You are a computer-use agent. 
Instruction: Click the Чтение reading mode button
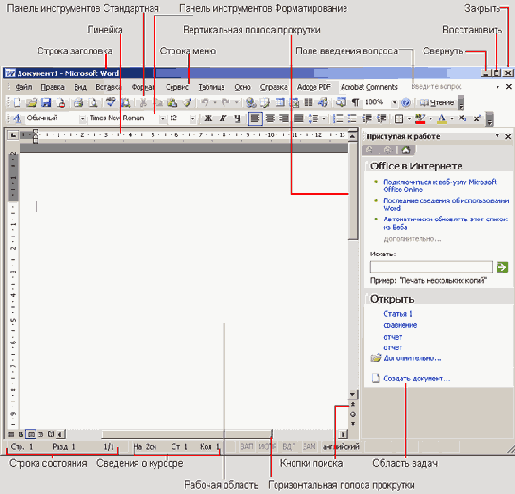437,103
